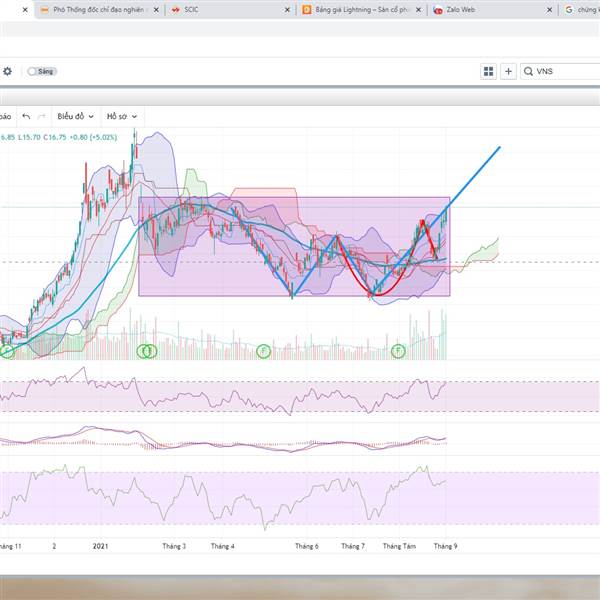Click the "Tháng 4" time axis label
The width and height of the screenshot is (600, 600).
tap(222, 546)
